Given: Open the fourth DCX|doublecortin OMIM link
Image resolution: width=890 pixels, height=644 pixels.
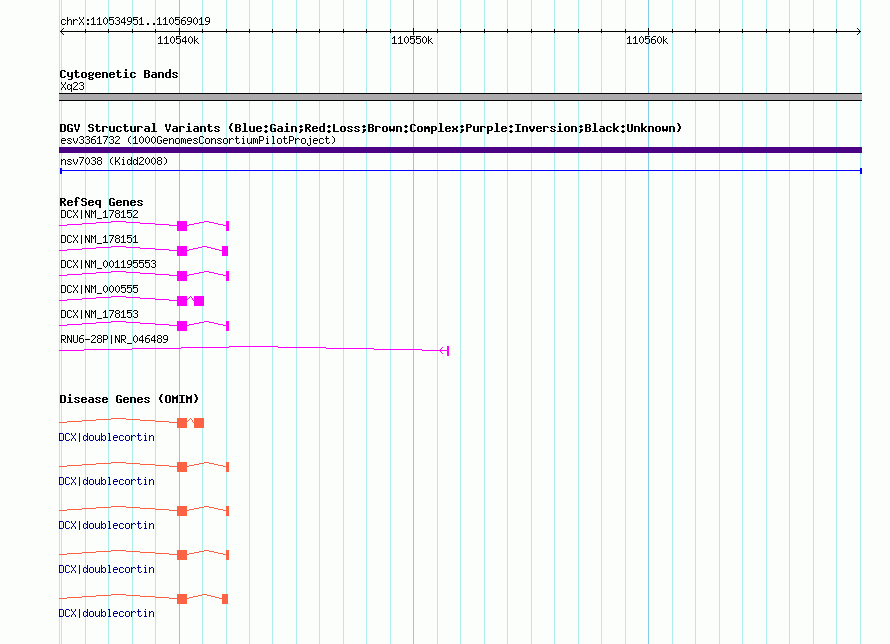Looking at the screenshot, I should tap(107, 569).
